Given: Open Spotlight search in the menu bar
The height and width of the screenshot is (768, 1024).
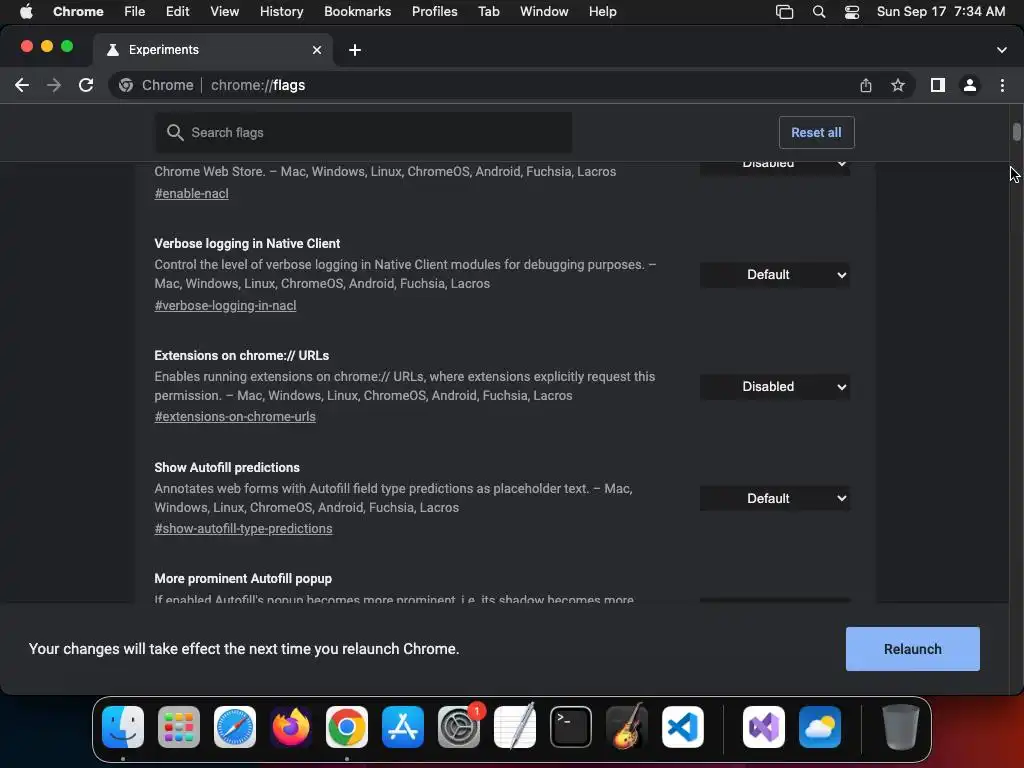Looking at the screenshot, I should 819,12.
